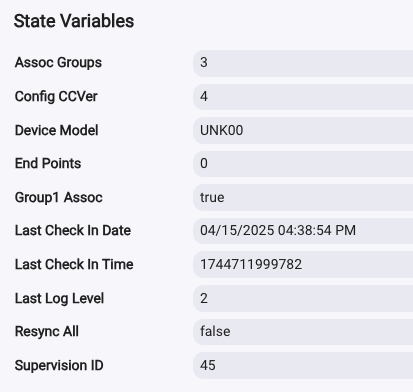The height and width of the screenshot is (392, 413).
Task: Click the Last Check In Time label
Action: coord(74,264)
